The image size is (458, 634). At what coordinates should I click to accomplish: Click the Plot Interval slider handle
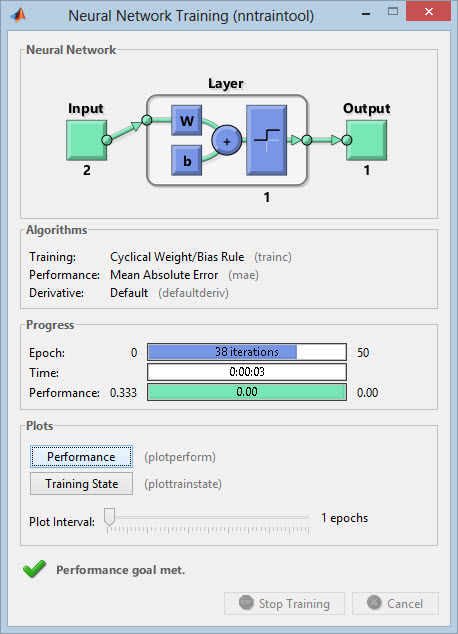[109, 518]
